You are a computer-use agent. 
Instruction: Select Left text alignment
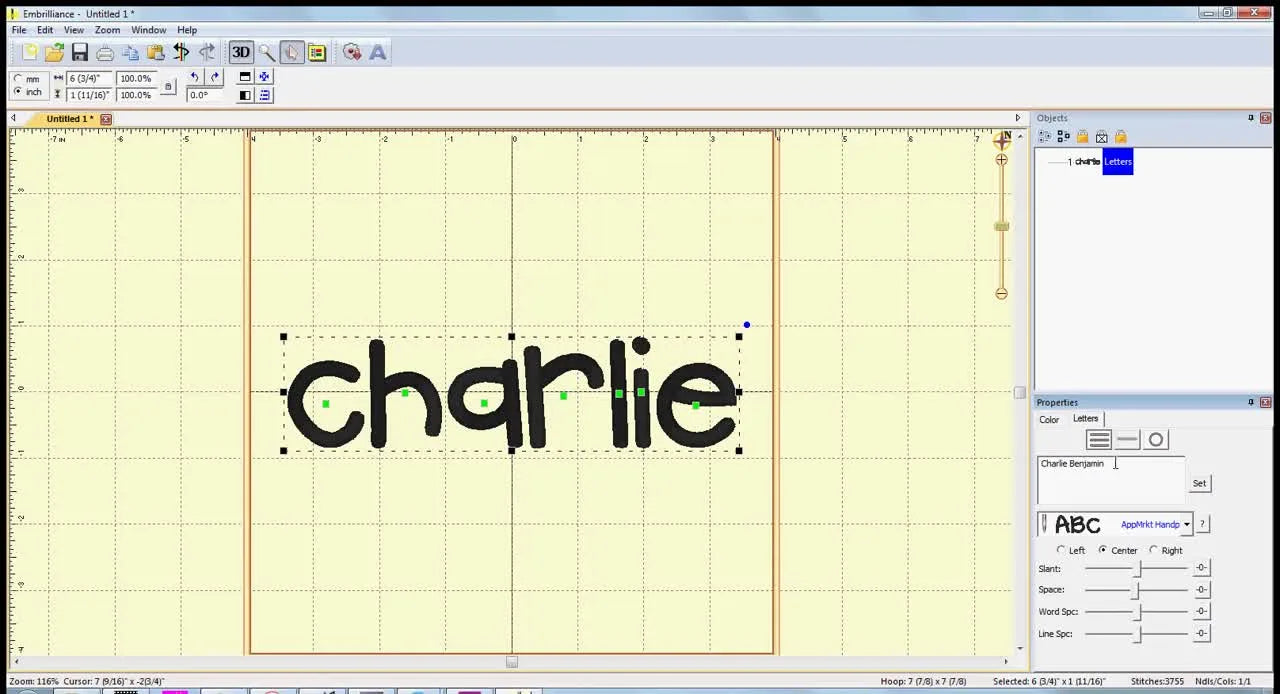pyautogui.click(x=1061, y=550)
